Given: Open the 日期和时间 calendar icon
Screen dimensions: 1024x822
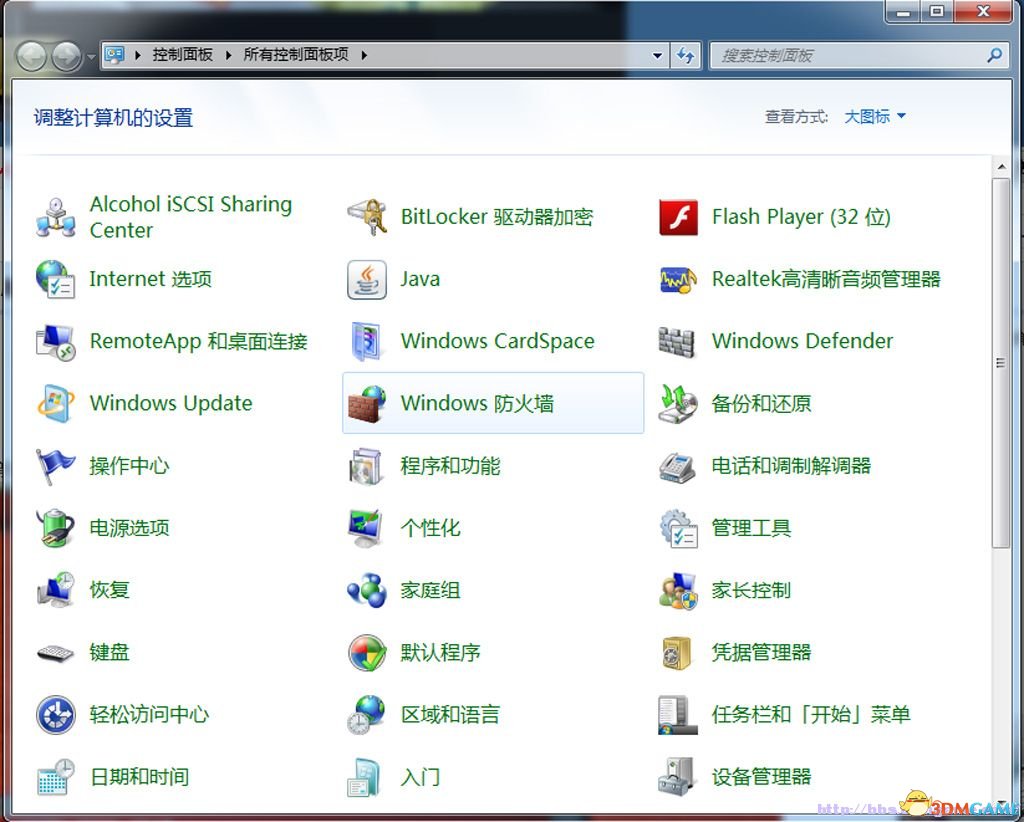Looking at the screenshot, I should point(56,777).
